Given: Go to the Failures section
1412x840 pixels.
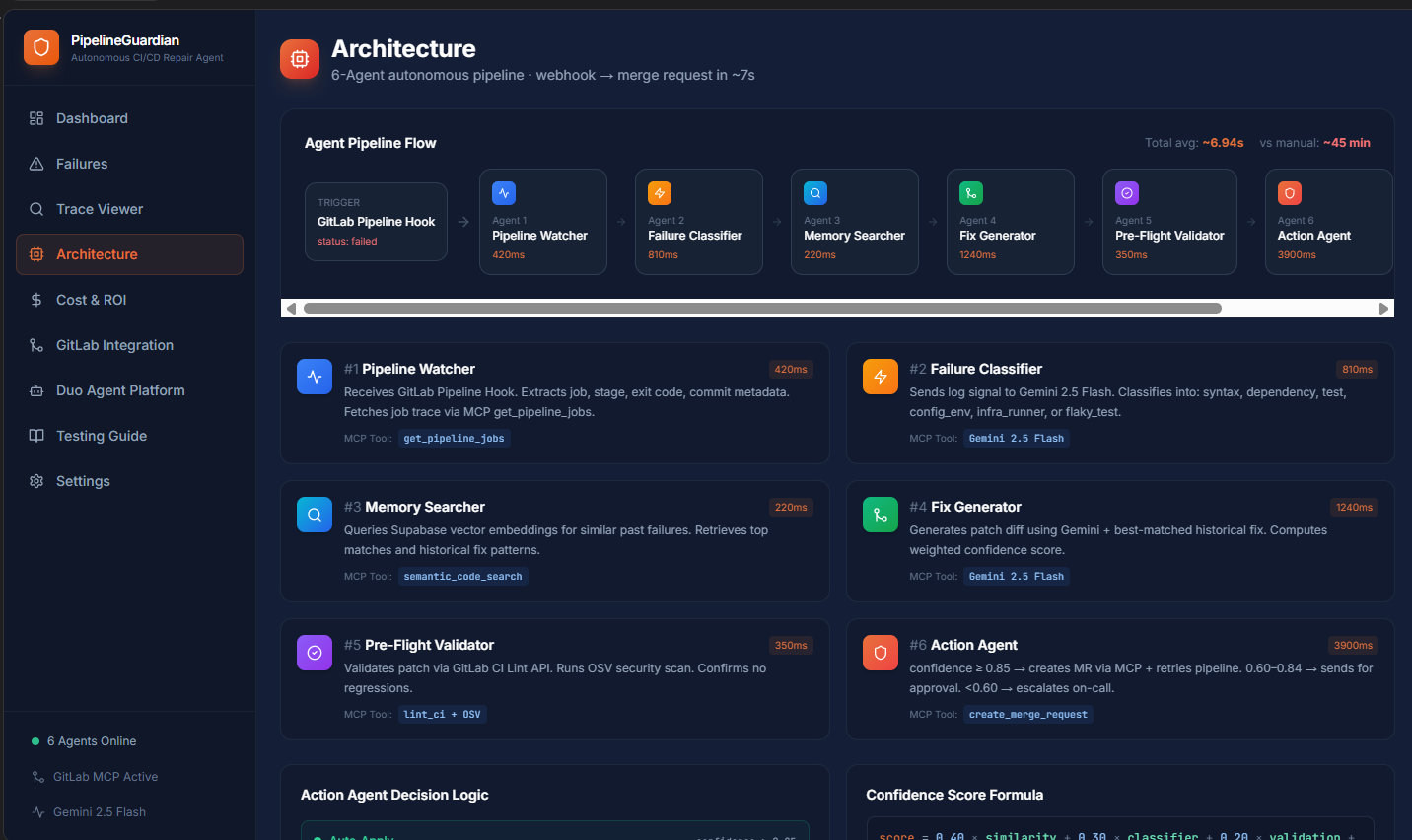Looking at the screenshot, I should 129,164.
